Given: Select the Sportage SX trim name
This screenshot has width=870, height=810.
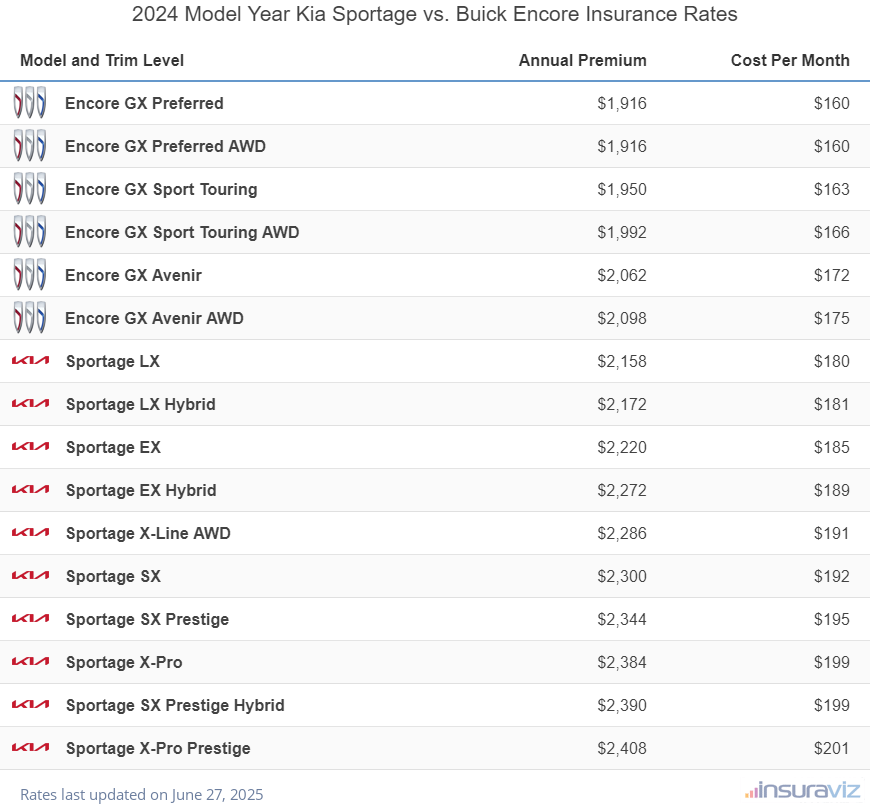Looking at the screenshot, I should [113, 576].
